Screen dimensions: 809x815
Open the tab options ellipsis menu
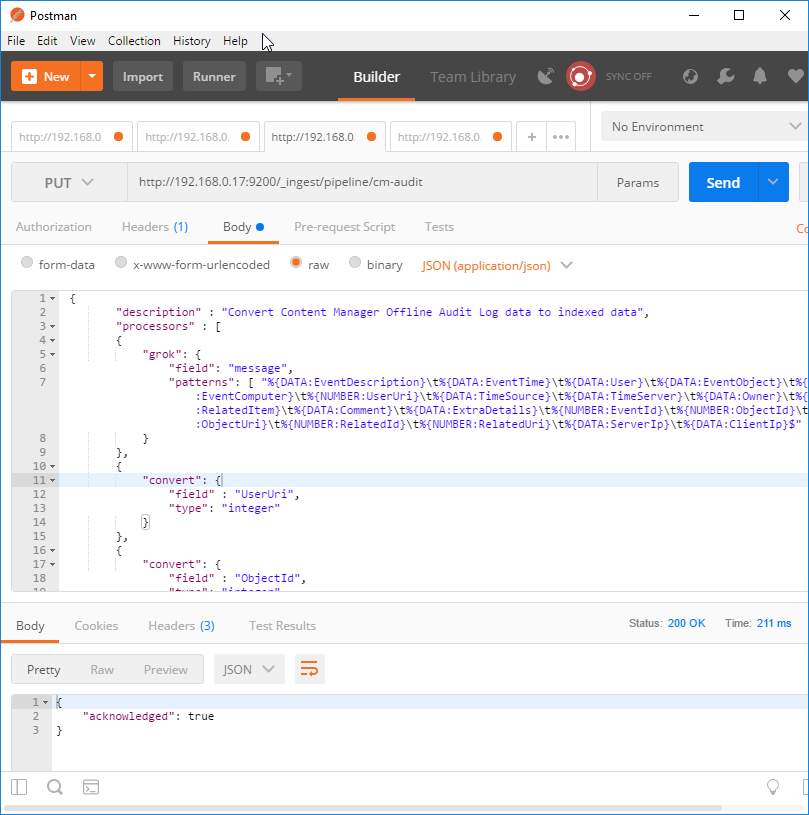tap(560, 137)
